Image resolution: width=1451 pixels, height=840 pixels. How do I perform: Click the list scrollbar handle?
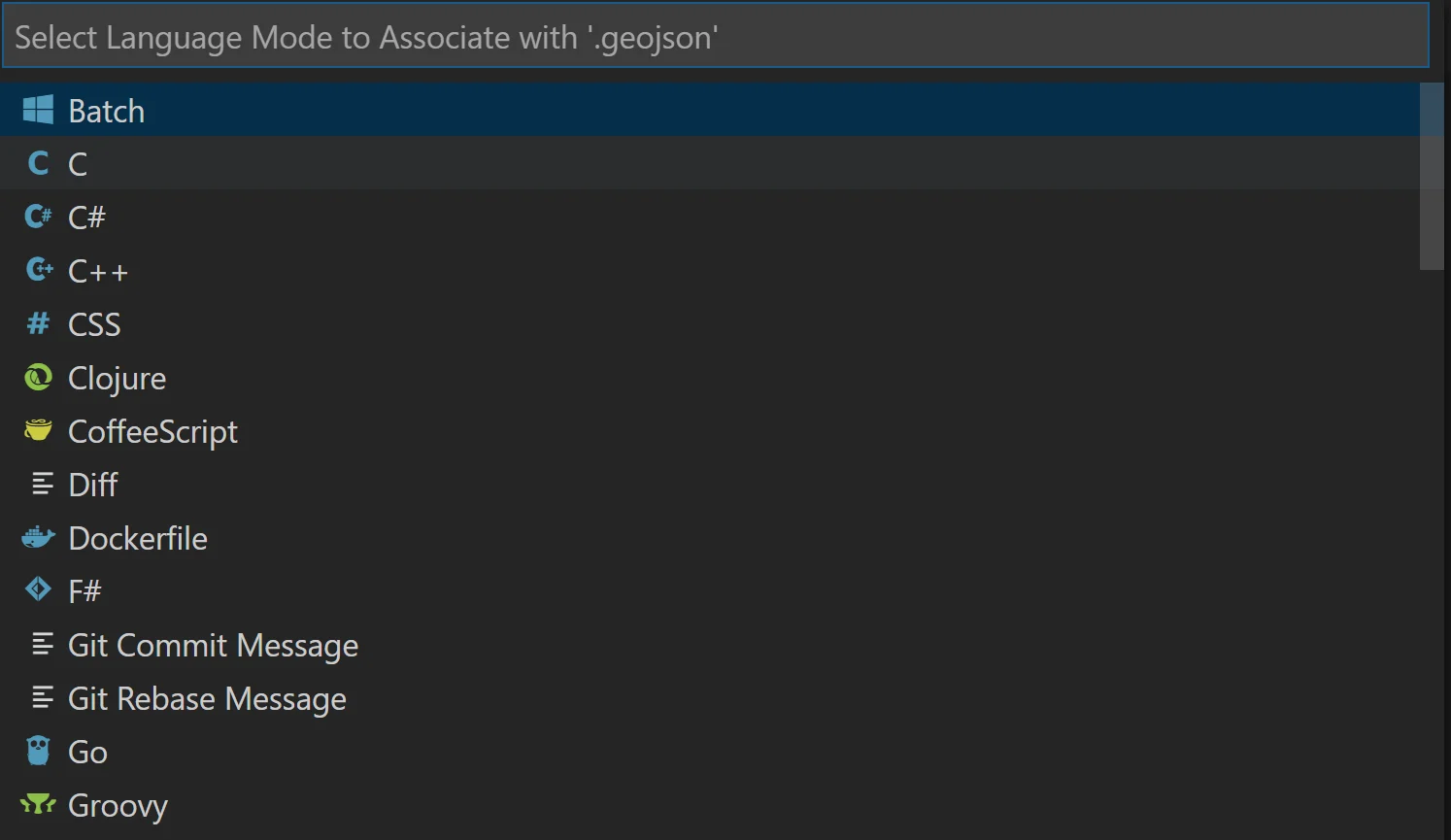click(x=1432, y=175)
